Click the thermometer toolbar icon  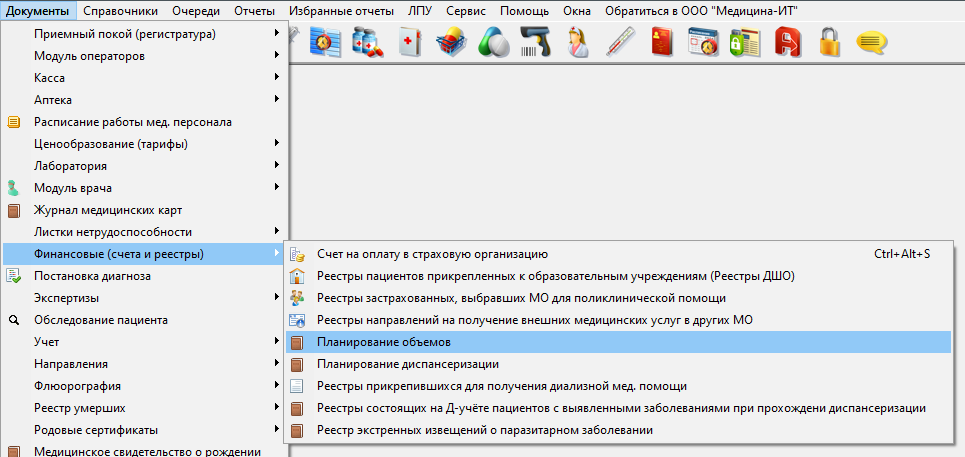pos(620,43)
